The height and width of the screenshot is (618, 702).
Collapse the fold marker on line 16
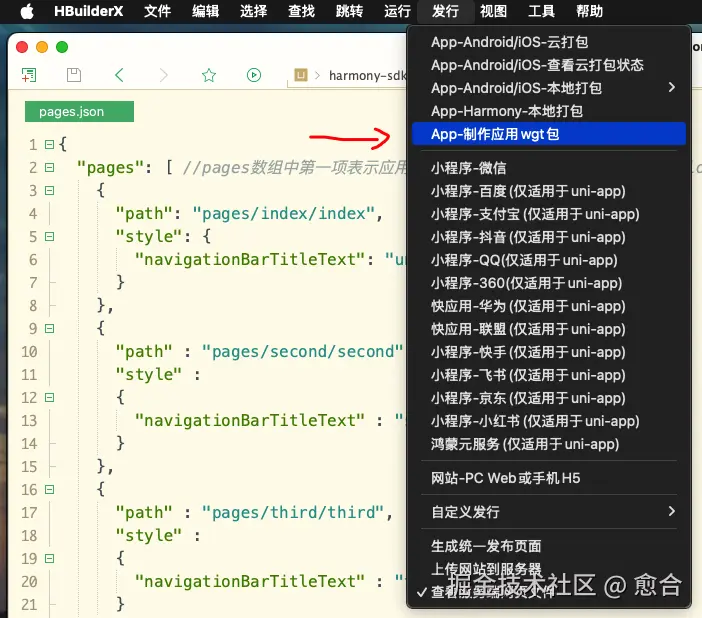(x=50, y=489)
